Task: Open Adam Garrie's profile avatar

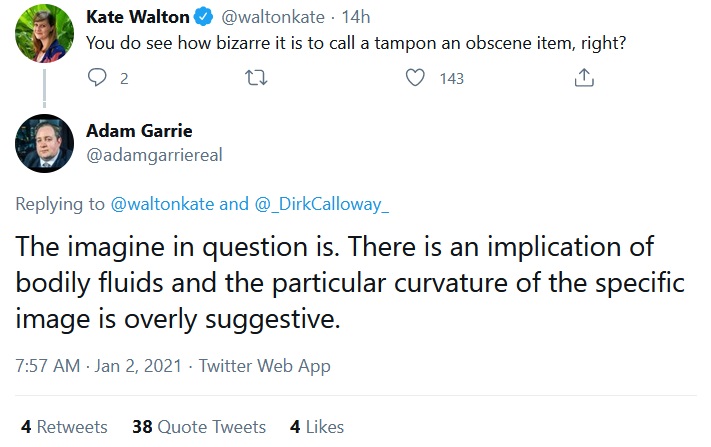Action: coord(43,144)
